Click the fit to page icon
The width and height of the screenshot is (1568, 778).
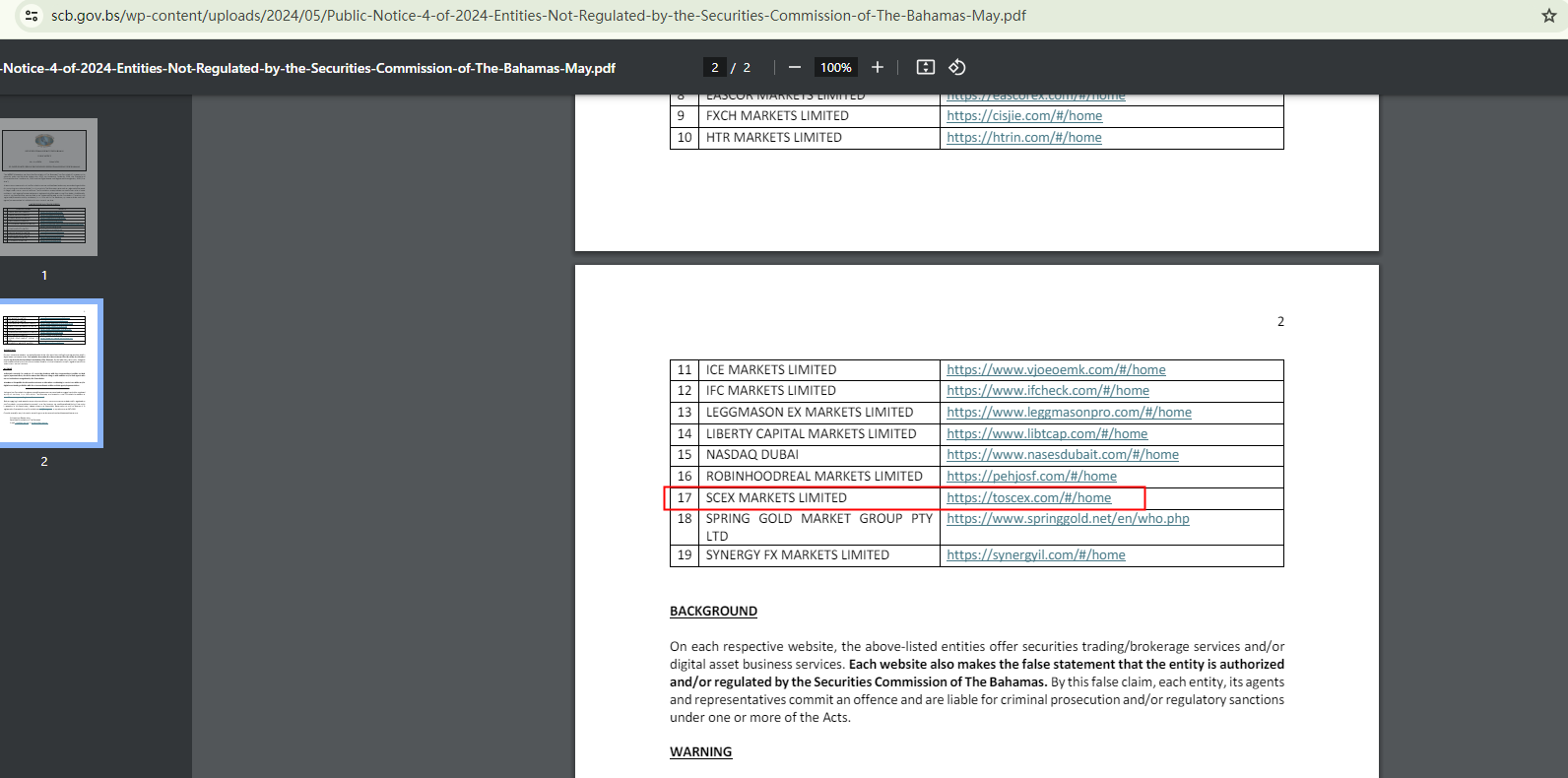[x=926, y=67]
